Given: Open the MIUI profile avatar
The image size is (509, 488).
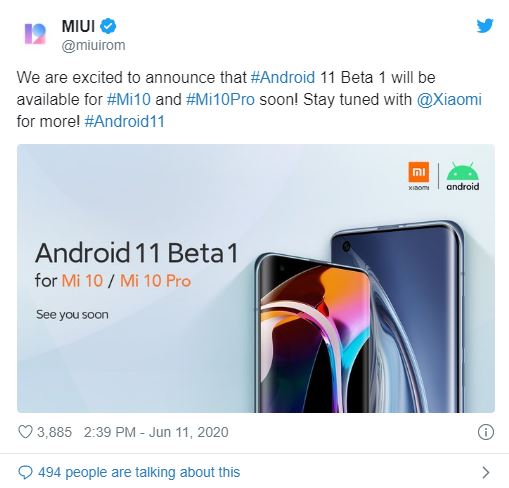Looking at the screenshot, I should coord(35,34).
